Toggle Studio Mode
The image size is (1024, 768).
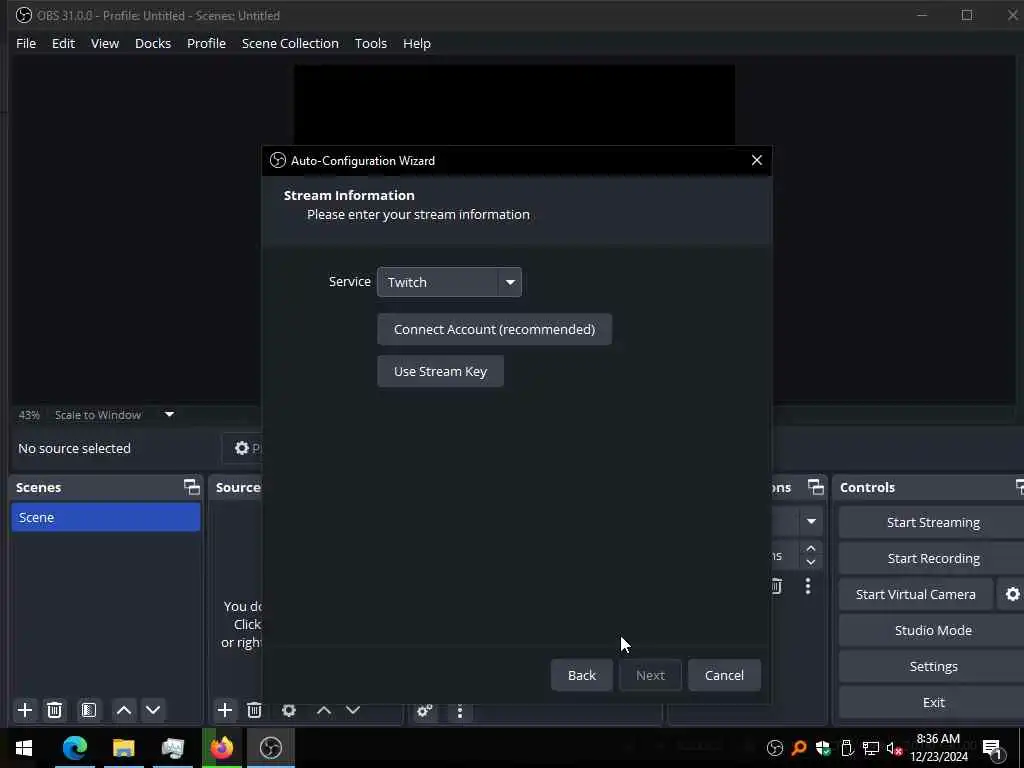click(933, 630)
